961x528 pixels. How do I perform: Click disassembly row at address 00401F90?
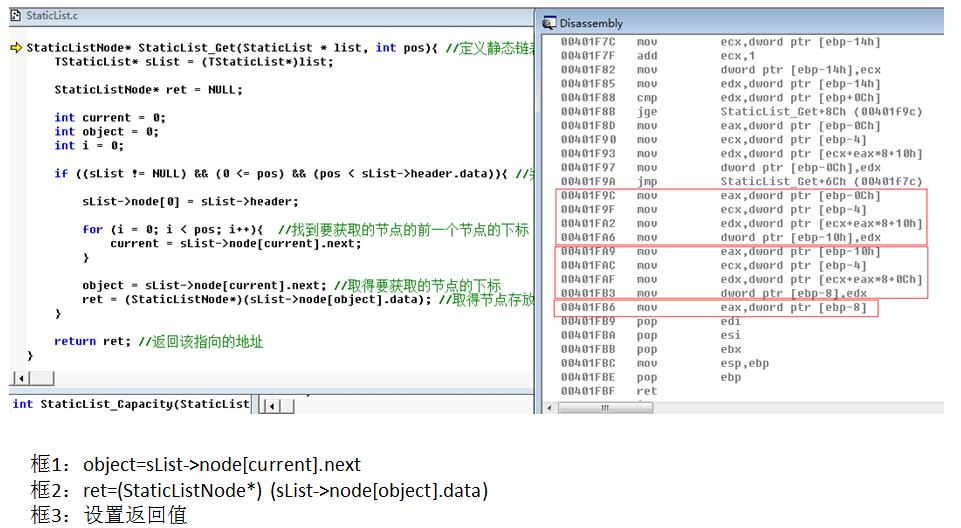click(x=713, y=140)
